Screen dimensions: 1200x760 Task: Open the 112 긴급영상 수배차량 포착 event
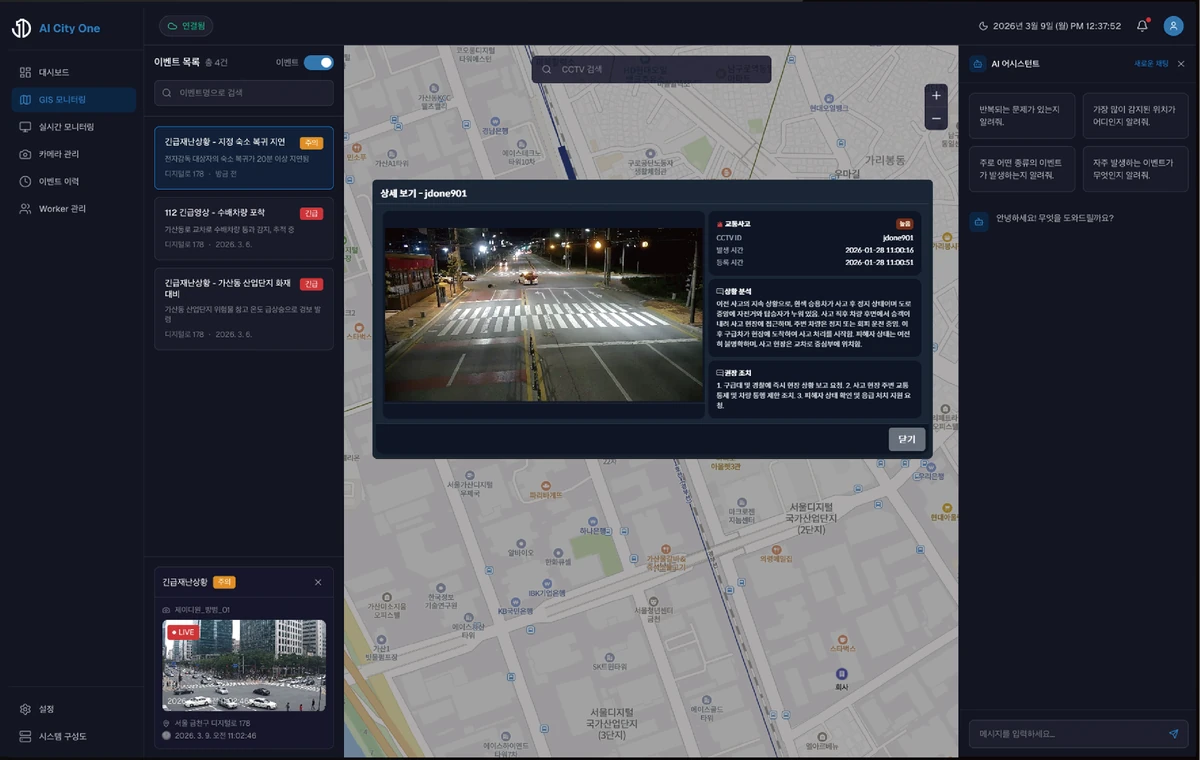coord(244,228)
